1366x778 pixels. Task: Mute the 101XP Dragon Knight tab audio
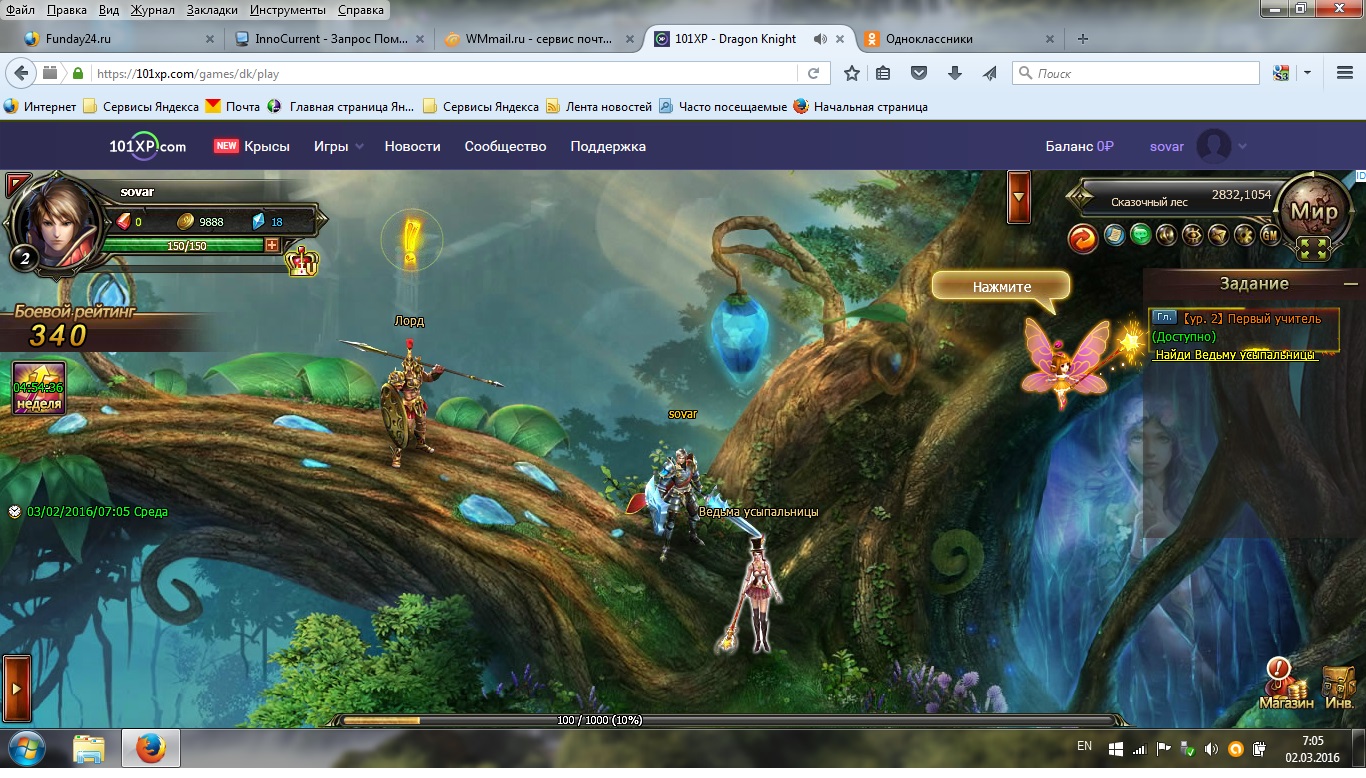[x=820, y=39]
